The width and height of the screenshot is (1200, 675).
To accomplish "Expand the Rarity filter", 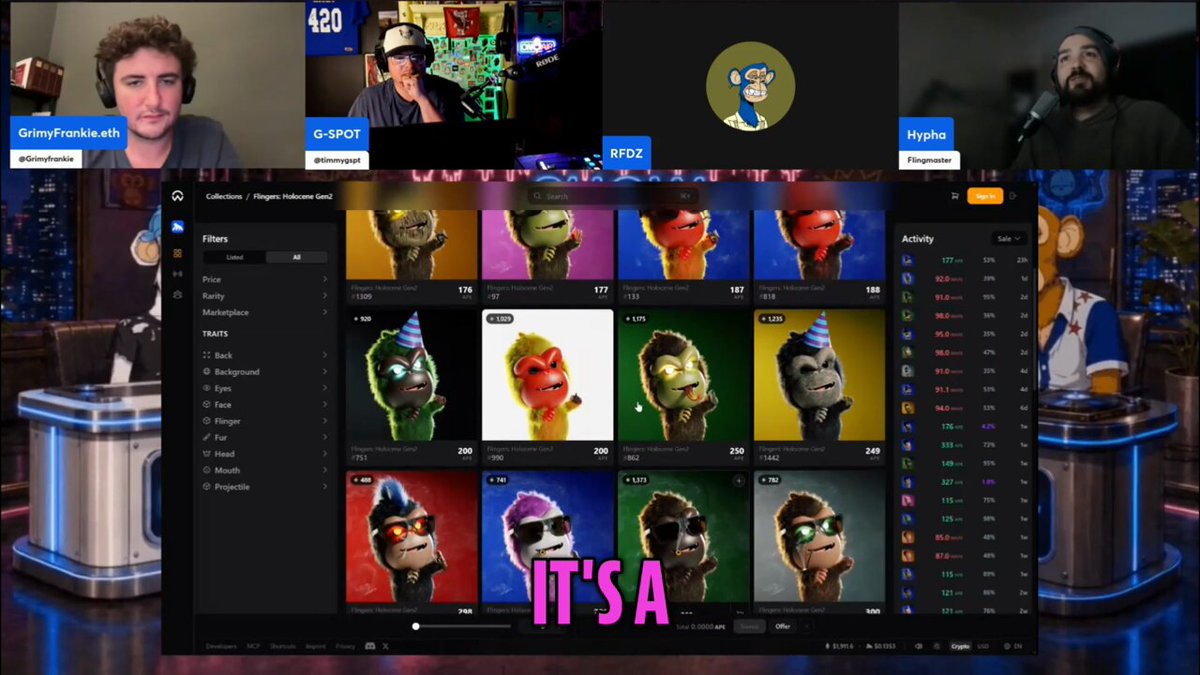I will (265, 296).
